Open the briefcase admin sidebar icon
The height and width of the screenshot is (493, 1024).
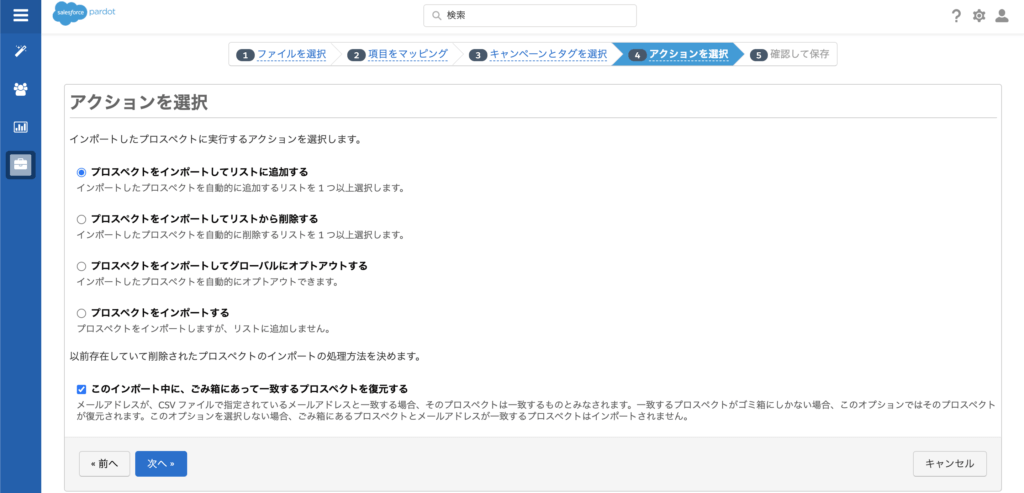point(20,165)
